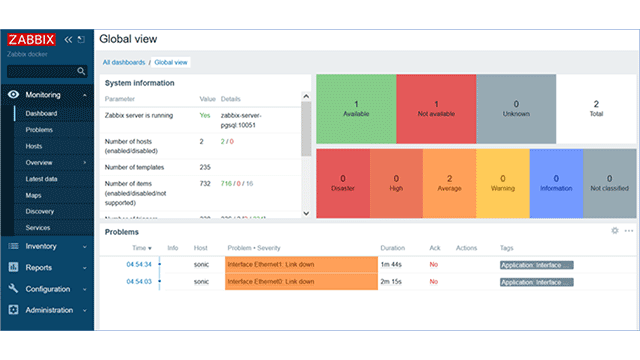The width and height of the screenshot is (640, 360).
Task: Click the search magnifier icon
Action: 81,71
